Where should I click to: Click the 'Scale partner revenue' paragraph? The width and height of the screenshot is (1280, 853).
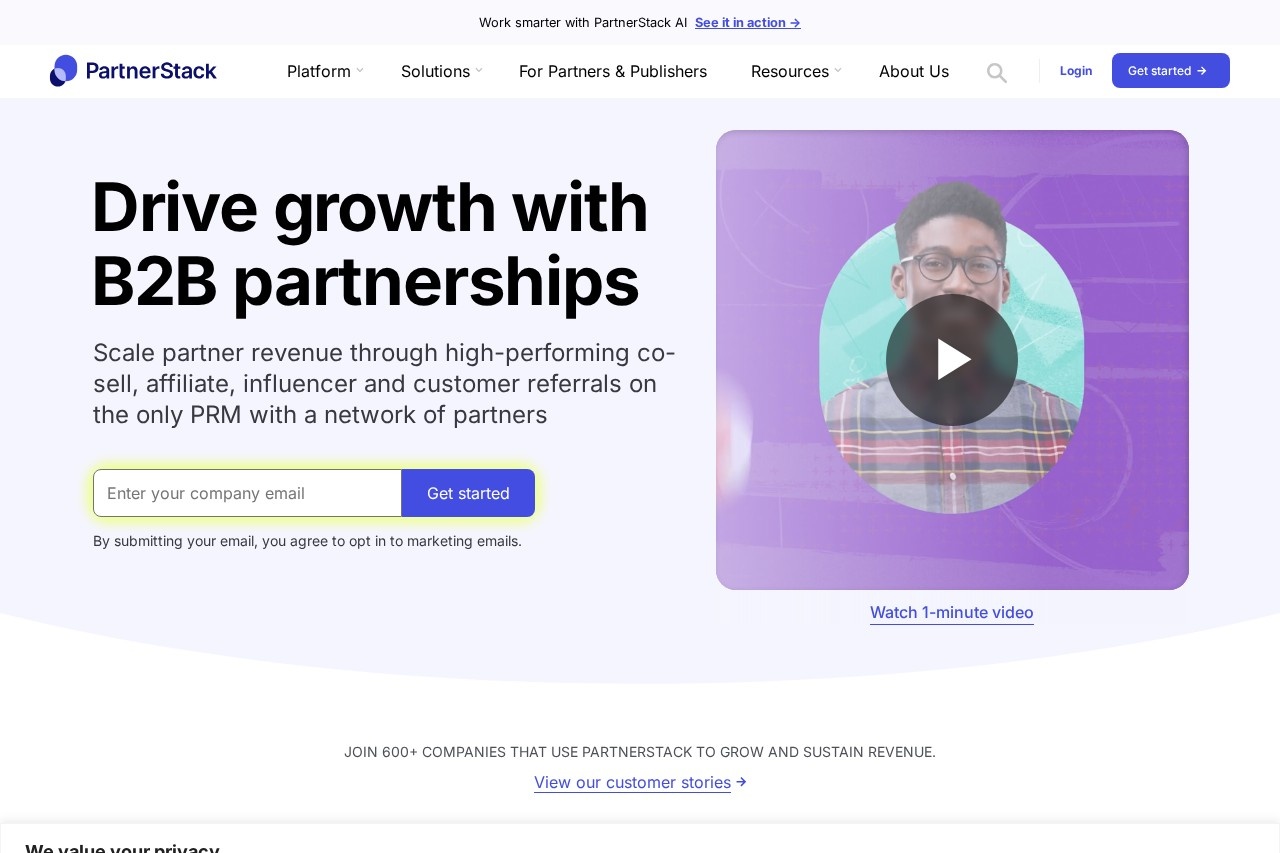click(385, 384)
